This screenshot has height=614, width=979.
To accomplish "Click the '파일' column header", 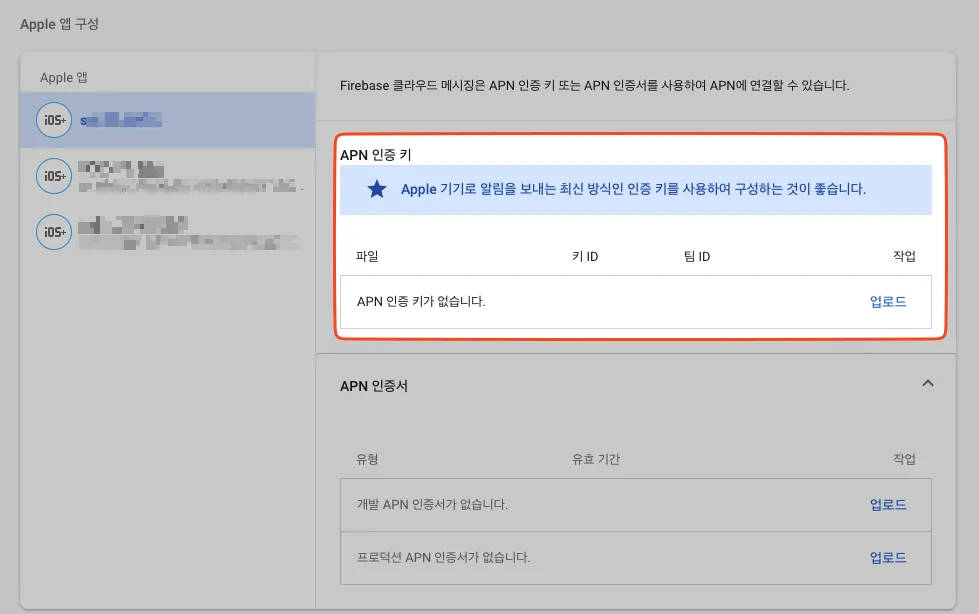I will [367, 256].
